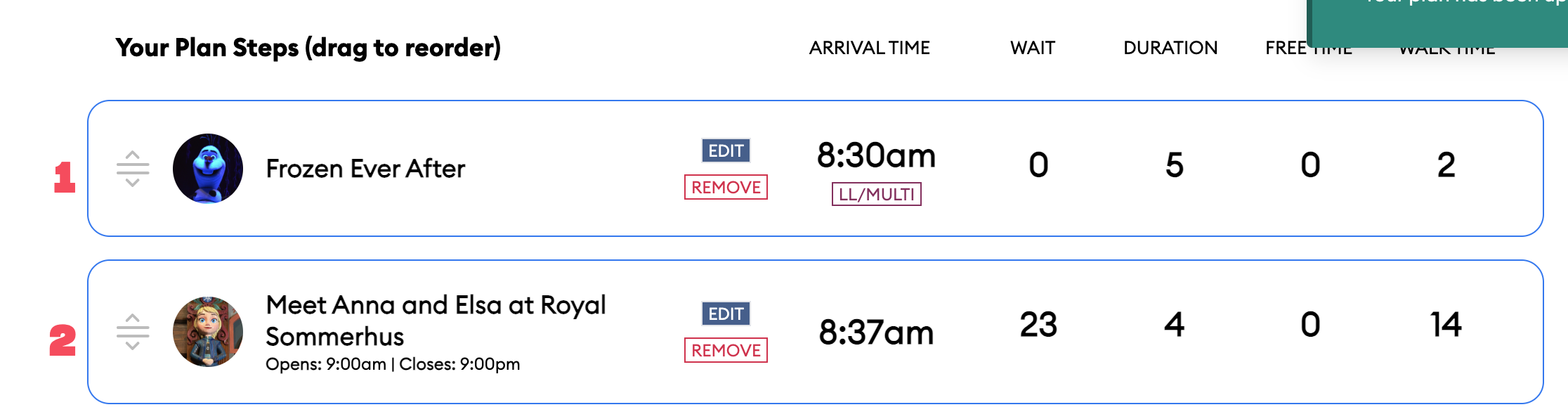Screen dimensions: 1568x419
Task: Remove Frozen Ever After from the plan
Action: click(726, 187)
